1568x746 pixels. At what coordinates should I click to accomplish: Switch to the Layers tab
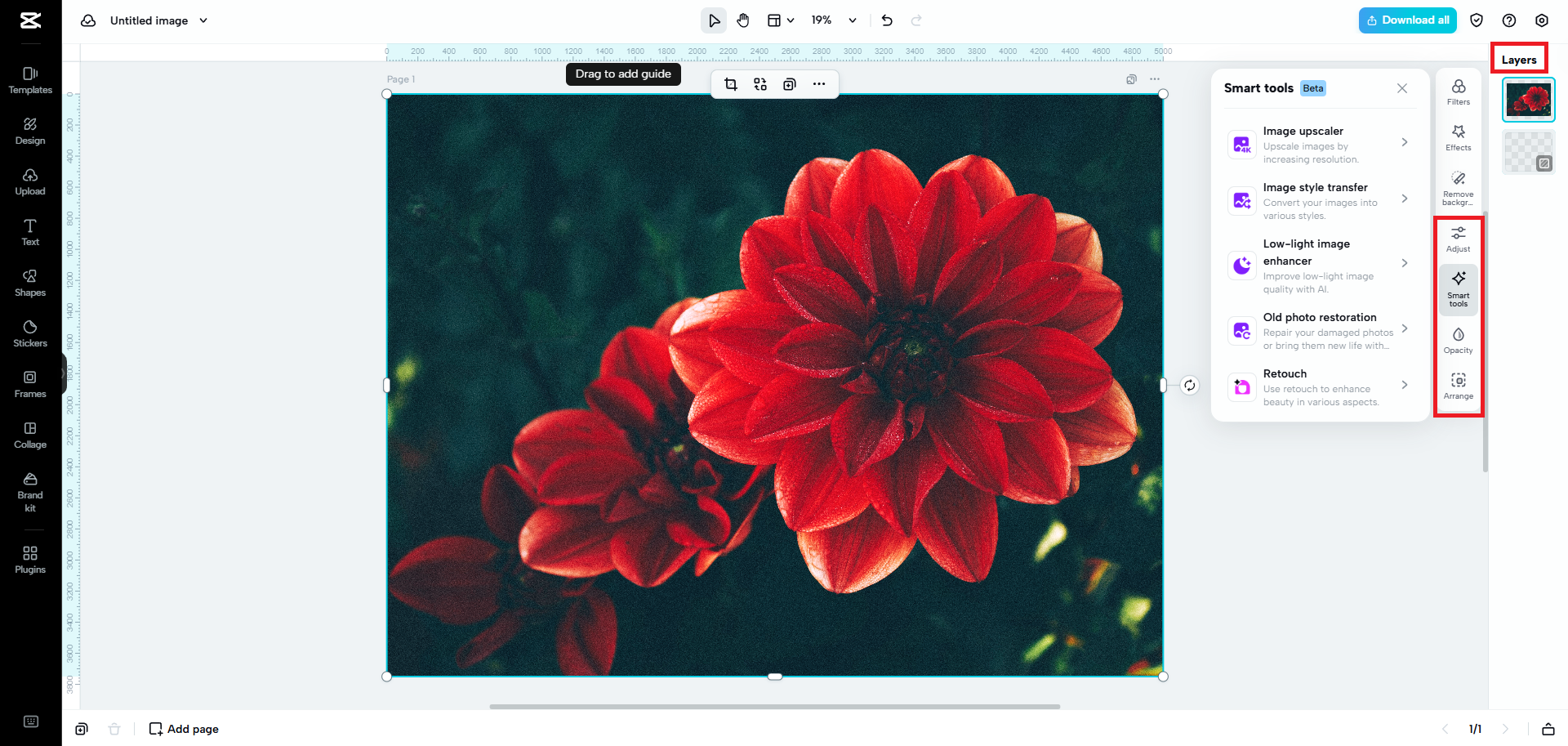point(1518,59)
